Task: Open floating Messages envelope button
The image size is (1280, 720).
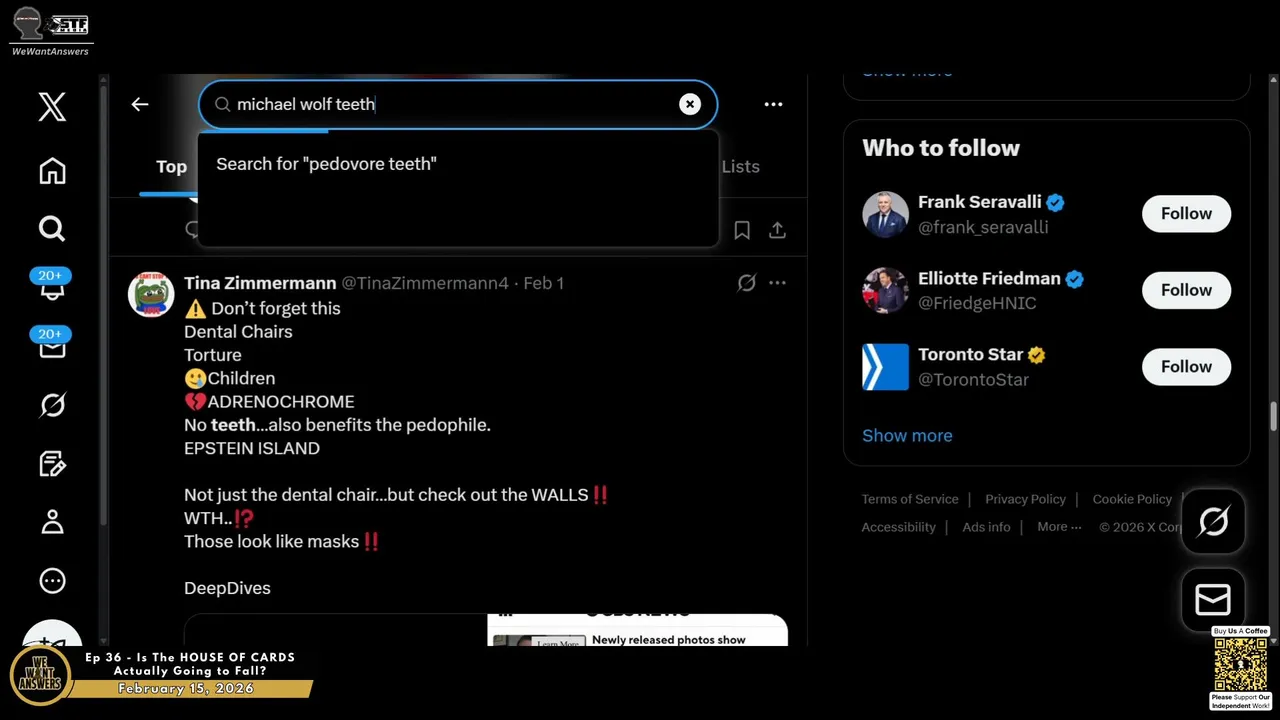Action: pyautogui.click(x=1213, y=600)
